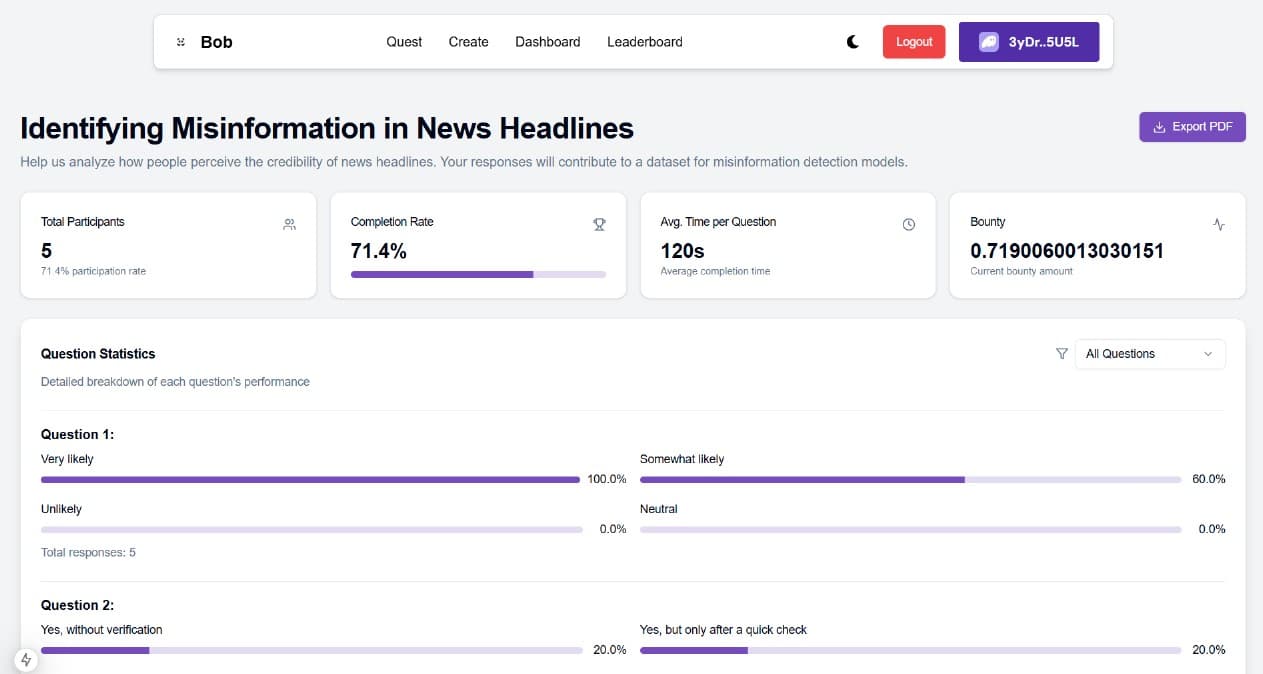Image resolution: width=1263 pixels, height=674 pixels.
Task: Open the 3yDr..5U5L wallet menu
Action: pos(1029,42)
